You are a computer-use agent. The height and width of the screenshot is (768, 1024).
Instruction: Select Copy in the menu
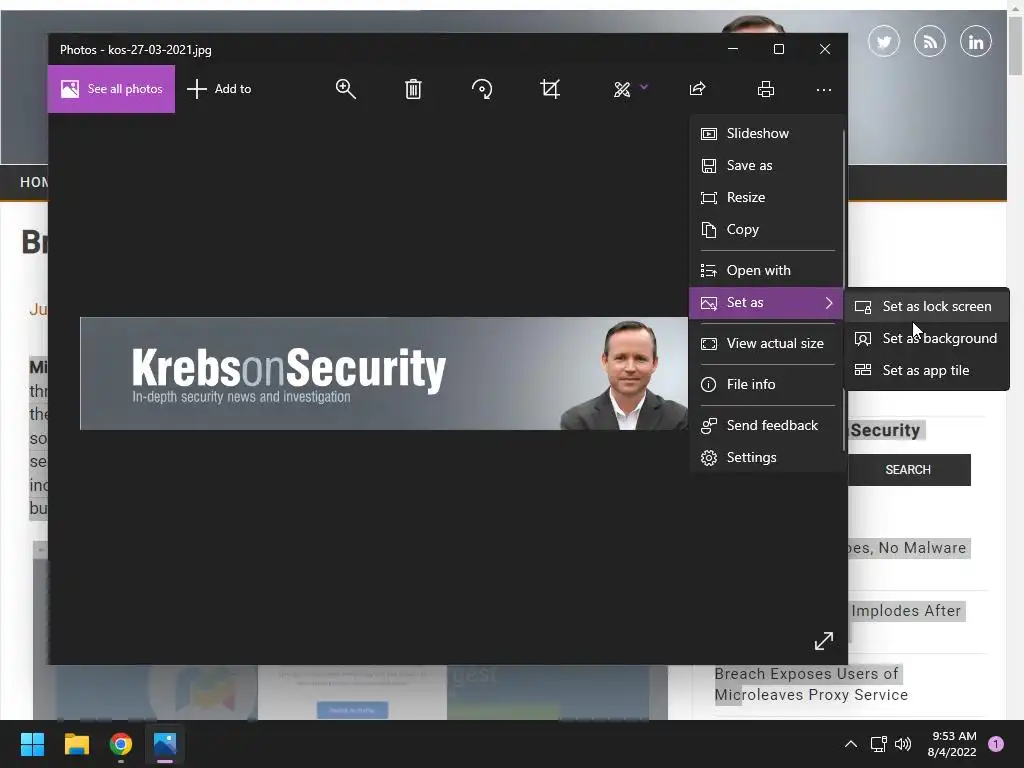coord(766,229)
